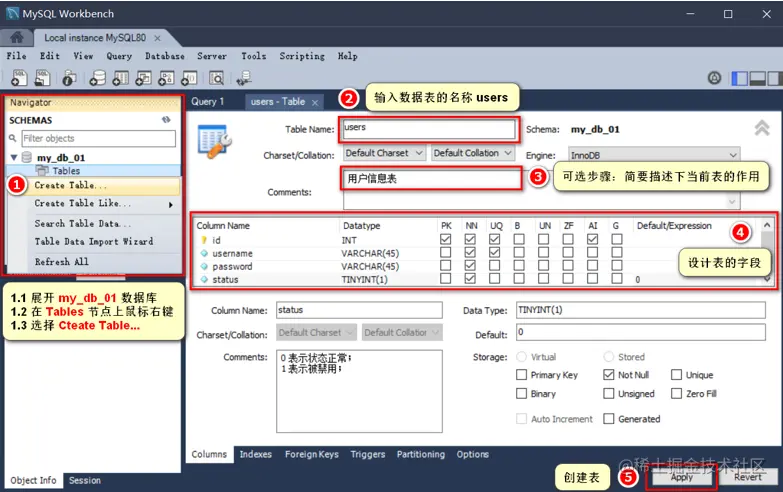Open the Session tab
783x492 pixels.
pos(85,480)
